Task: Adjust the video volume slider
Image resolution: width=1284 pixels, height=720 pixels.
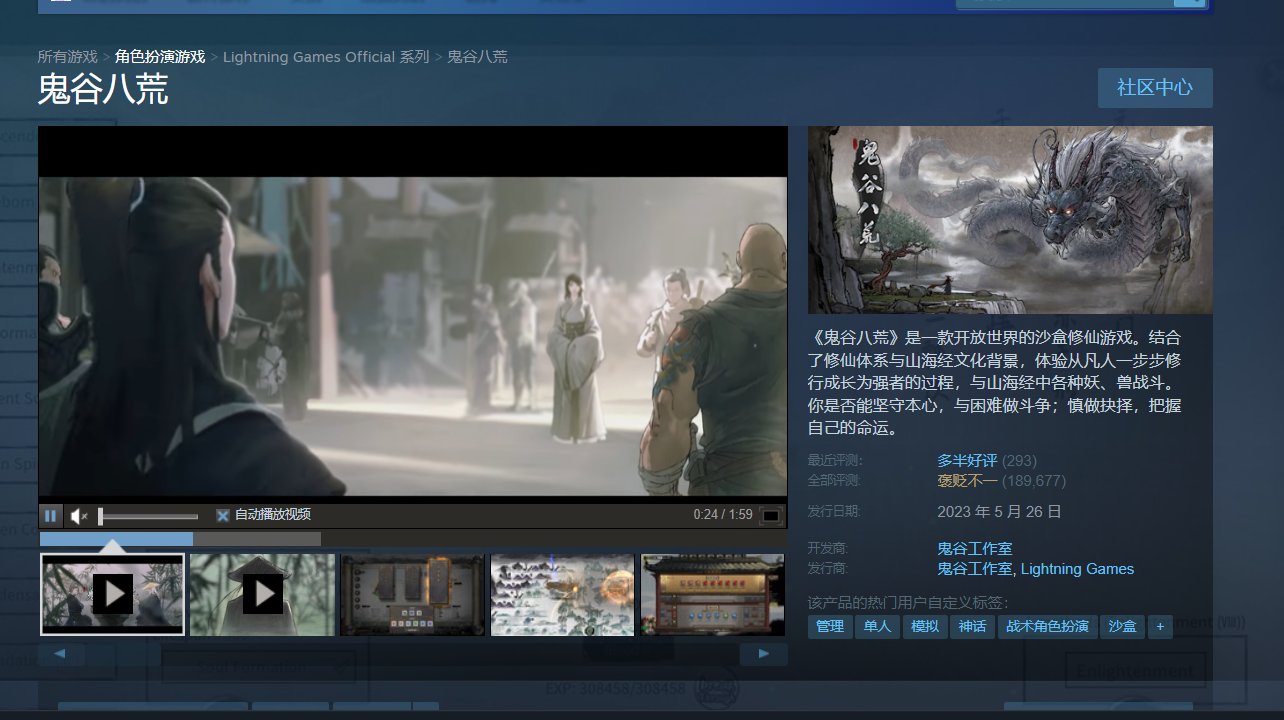Action: [x=148, y=516]
